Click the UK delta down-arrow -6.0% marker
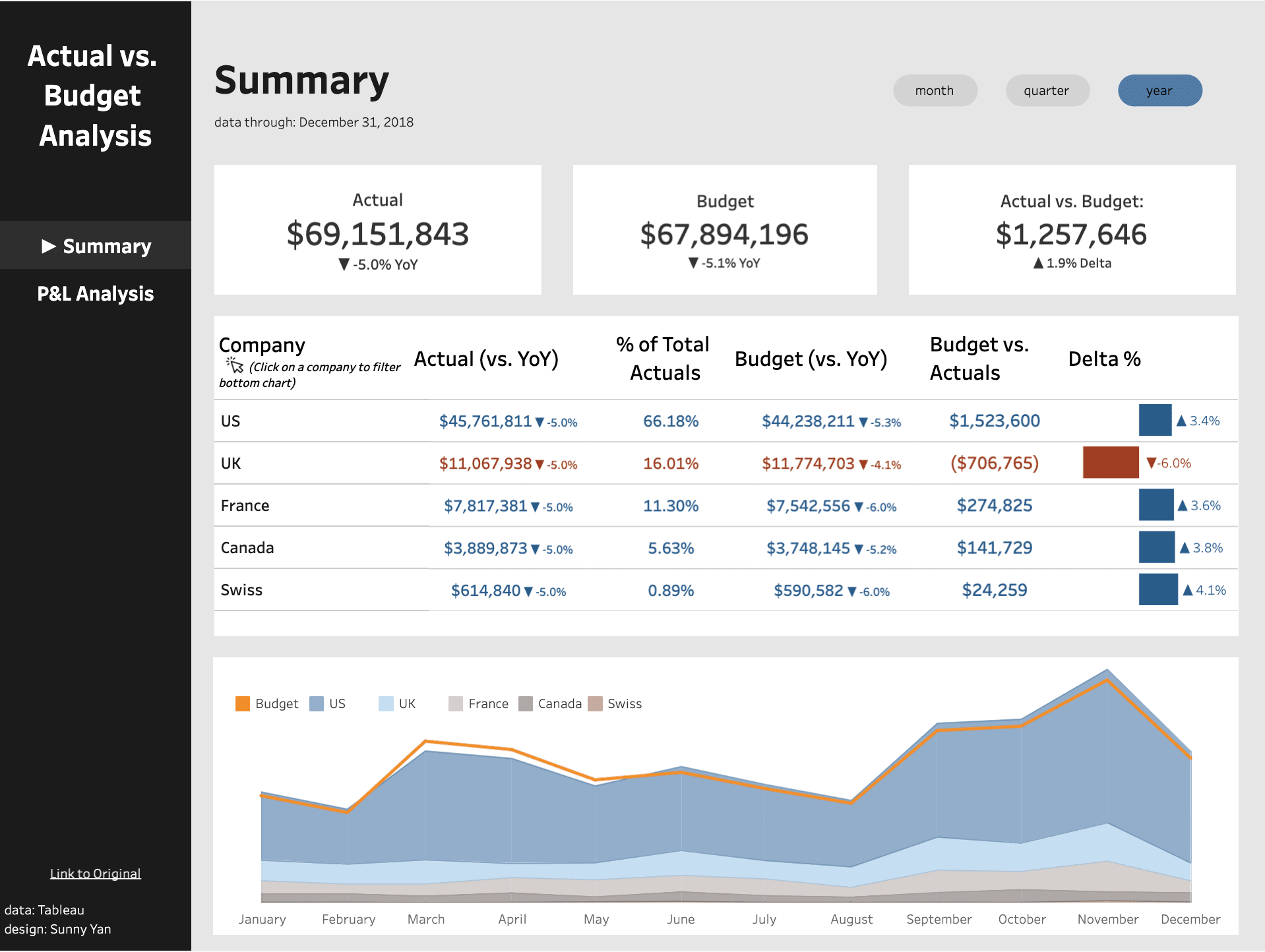This screenshot has width=1265, height=952. 1152,463
